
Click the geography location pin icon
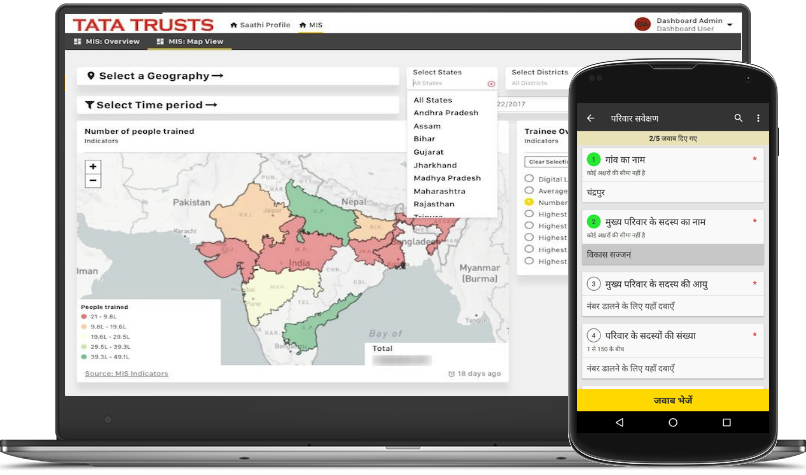coord(91,76)
